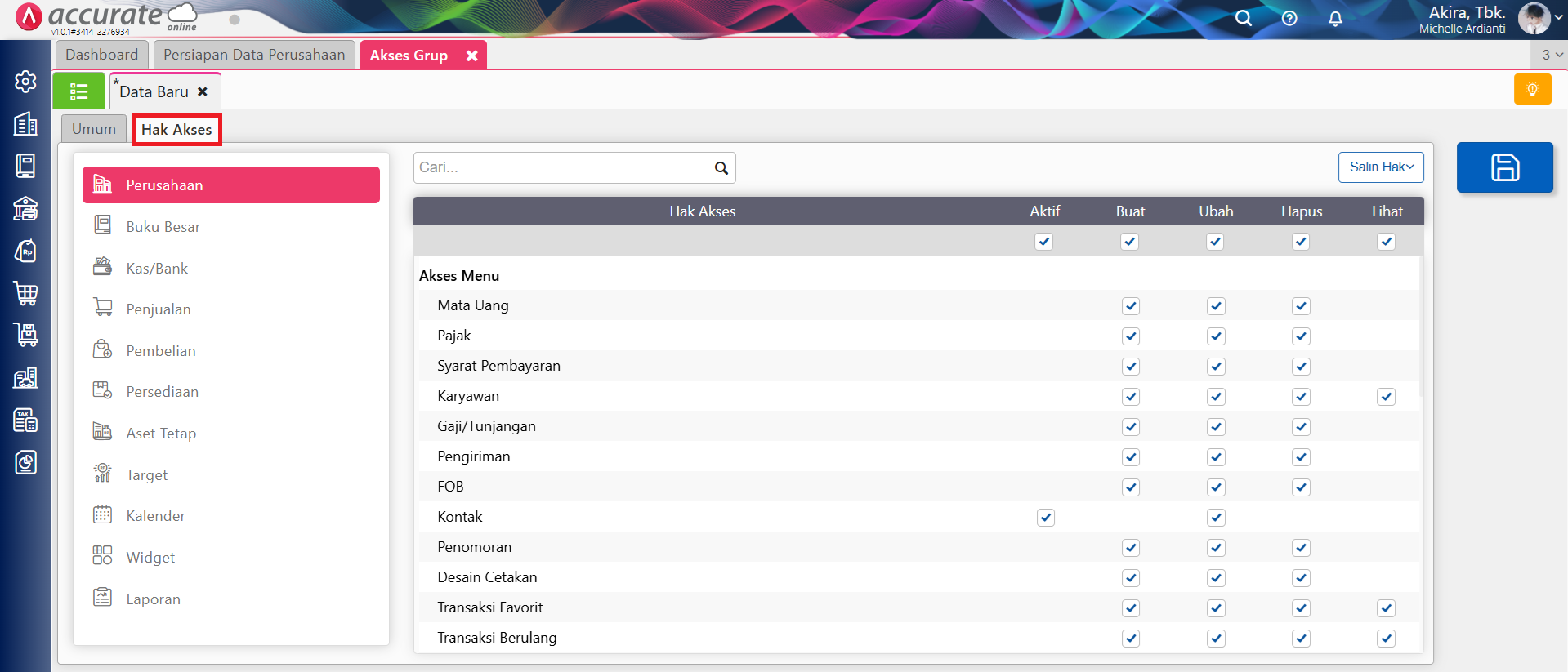Close the Akses Grup tab
This screenshot has height=672, width=1568.
click(472, 56)
